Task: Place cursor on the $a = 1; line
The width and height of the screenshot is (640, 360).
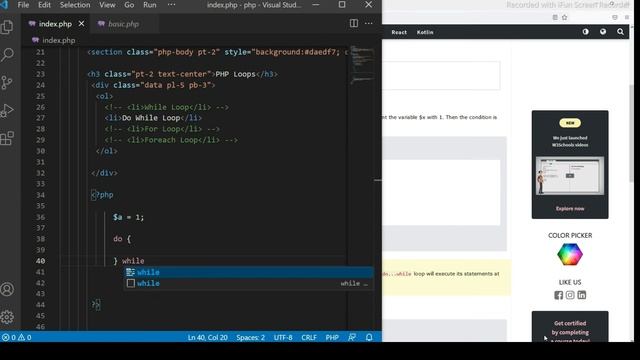Action: (129, 217)
